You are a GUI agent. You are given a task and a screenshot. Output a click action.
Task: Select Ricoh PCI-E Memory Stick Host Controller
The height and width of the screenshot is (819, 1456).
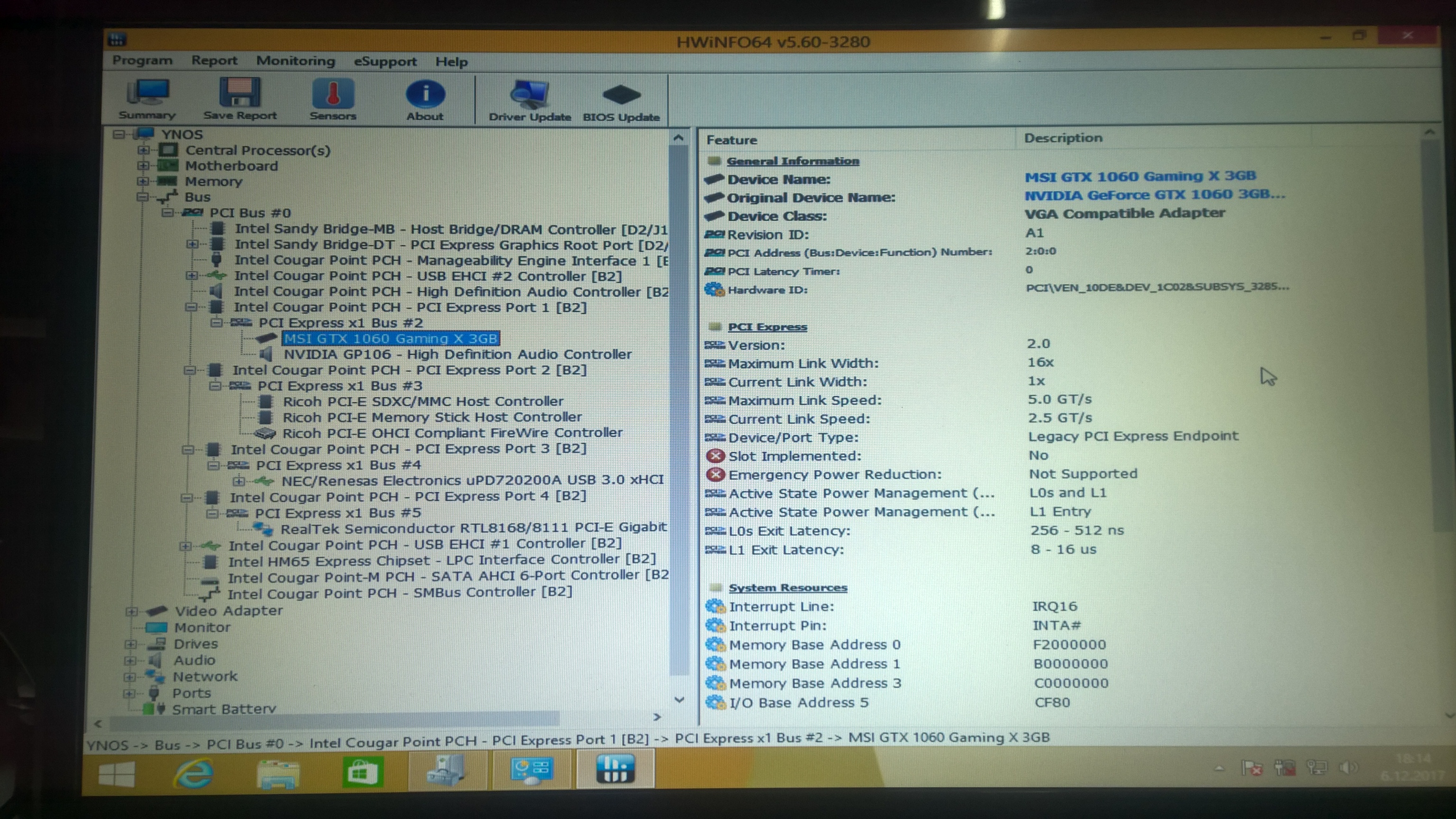click(432, 417)
